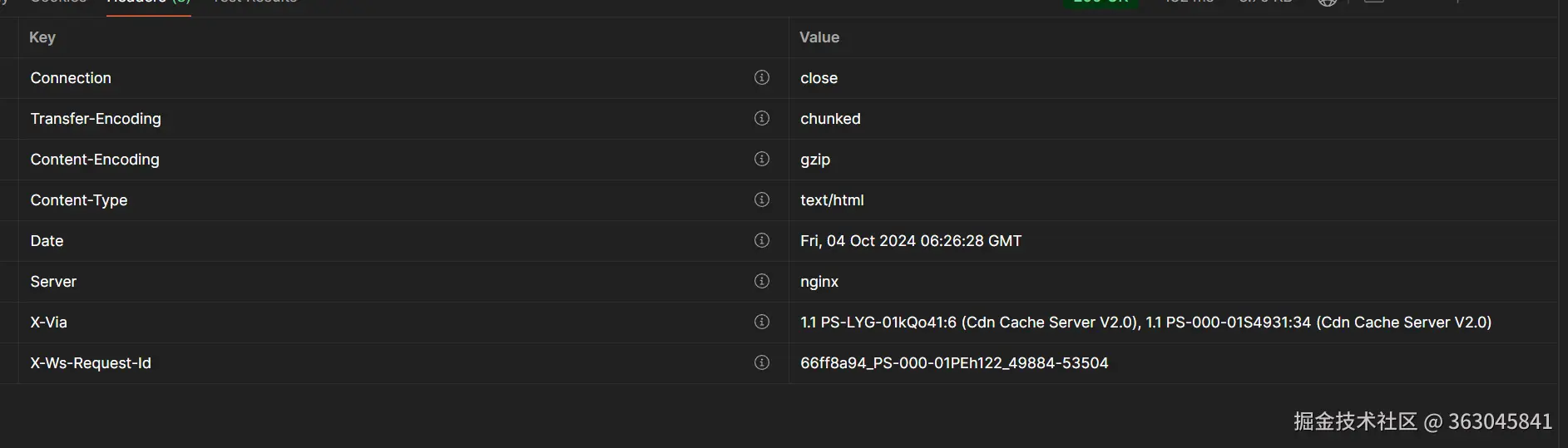Open the Date header info icon
Viewport: 1568px width, 448px height.
point(761,240)
